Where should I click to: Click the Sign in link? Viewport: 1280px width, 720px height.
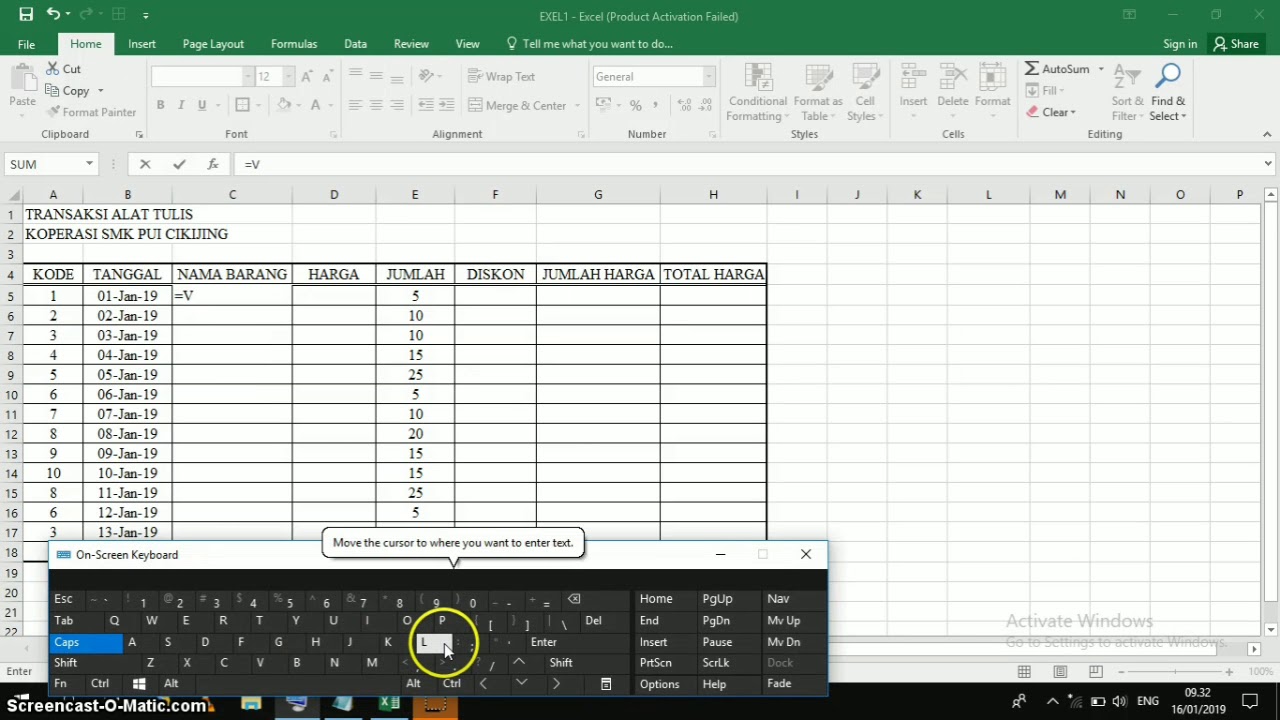1180,44
